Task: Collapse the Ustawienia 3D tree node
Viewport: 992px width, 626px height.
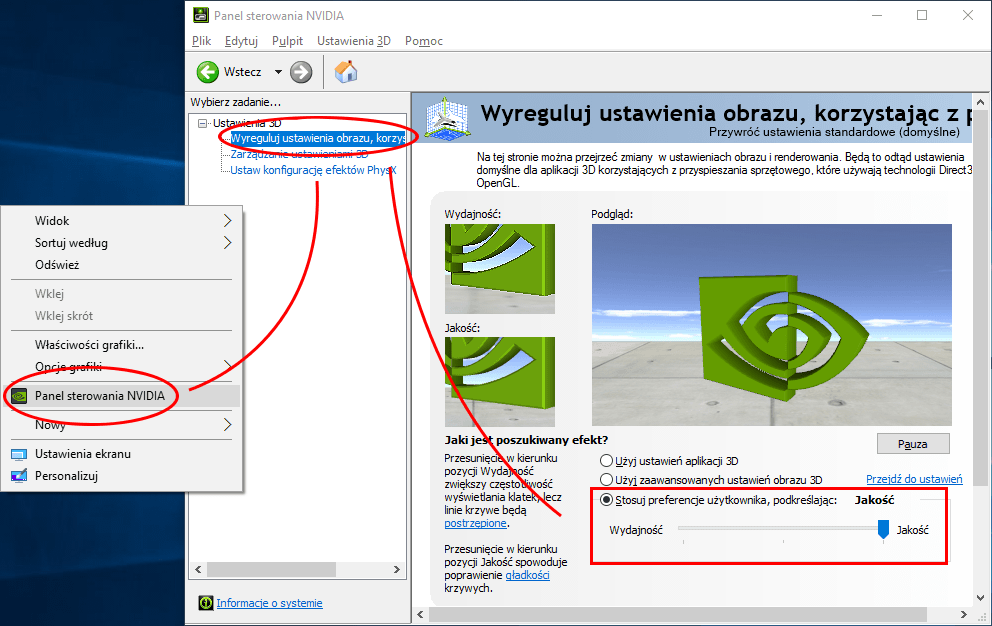Action: click(x=202, y=123)
